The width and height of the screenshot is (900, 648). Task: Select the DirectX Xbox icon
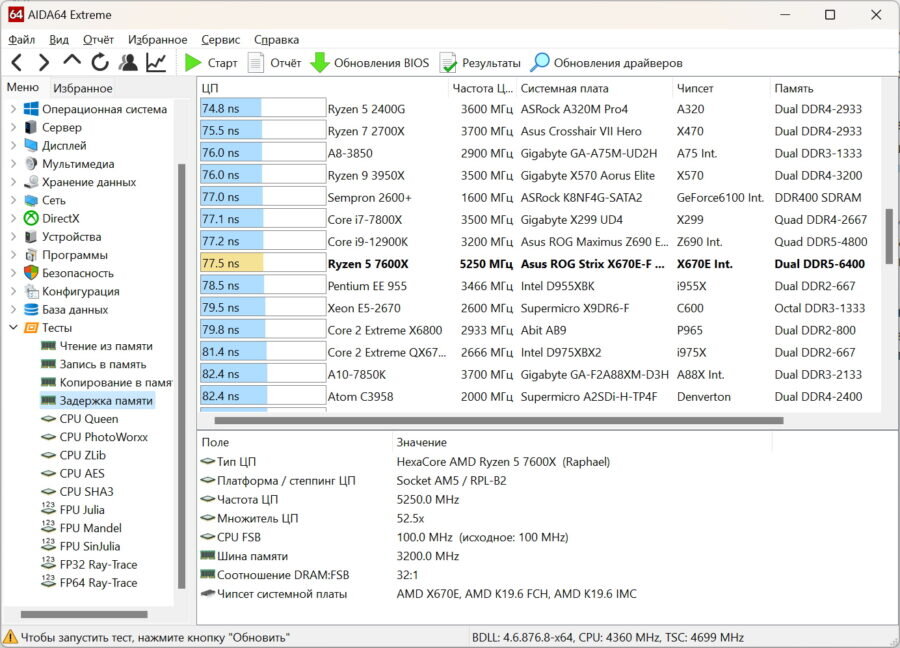click(31, 218)
